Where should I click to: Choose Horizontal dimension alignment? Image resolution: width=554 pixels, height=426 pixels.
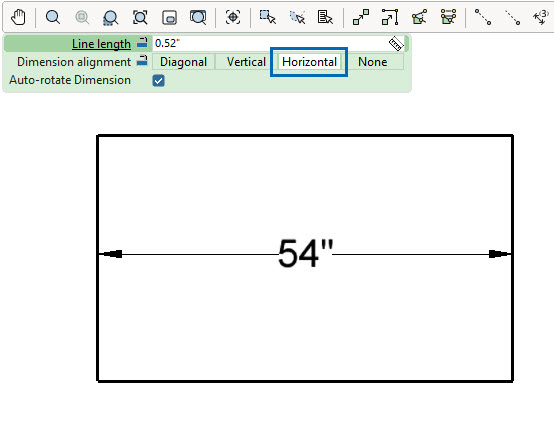click(309, 62)
